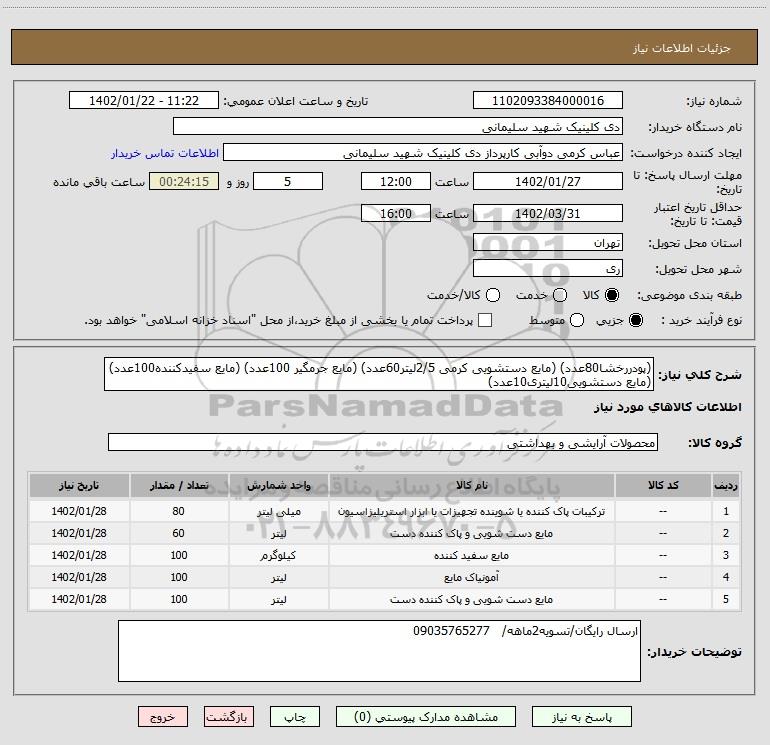Click quantity cell 80 in row 1

tap(179, 511)
